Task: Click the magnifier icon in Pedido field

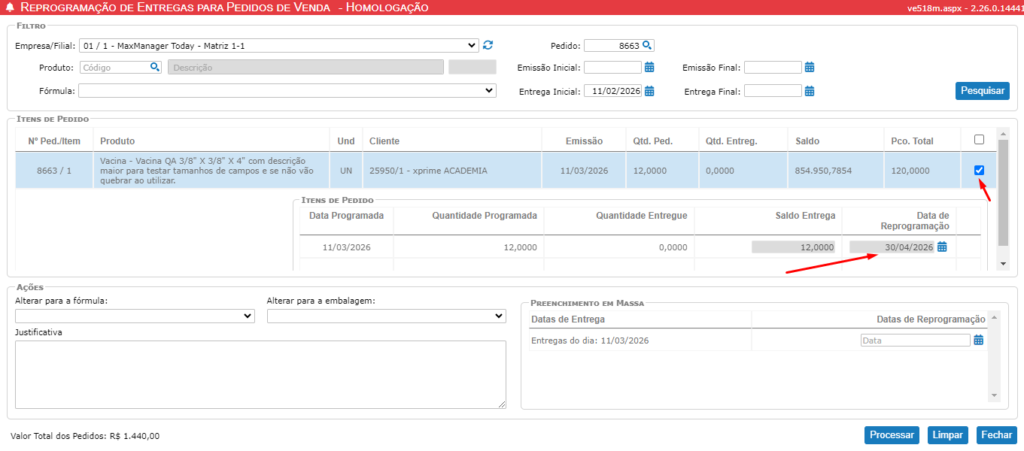Action: (x=647, y=45)
